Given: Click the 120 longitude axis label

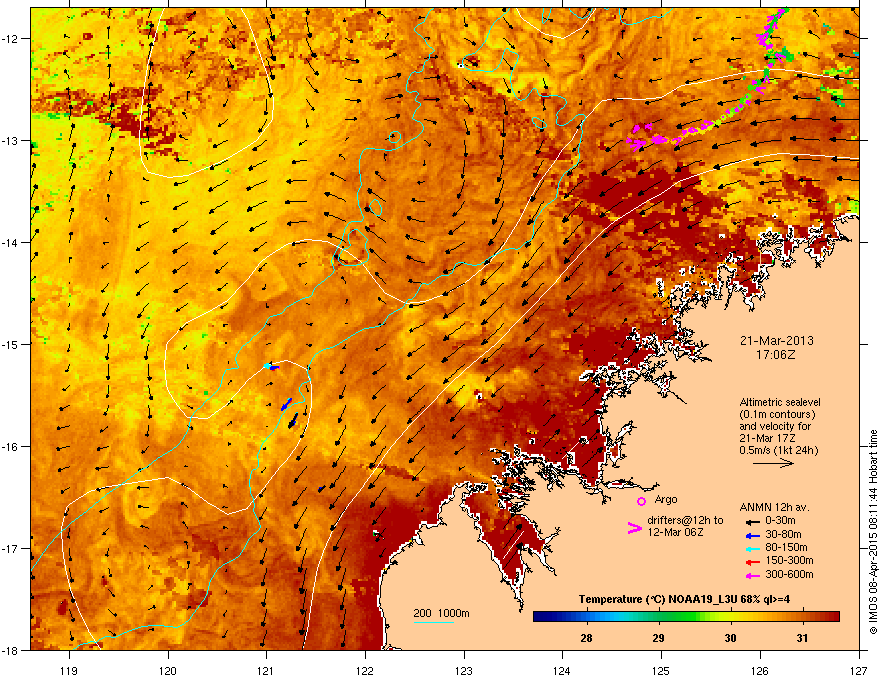Looking at the screenshot, I should tap(168, 670).
